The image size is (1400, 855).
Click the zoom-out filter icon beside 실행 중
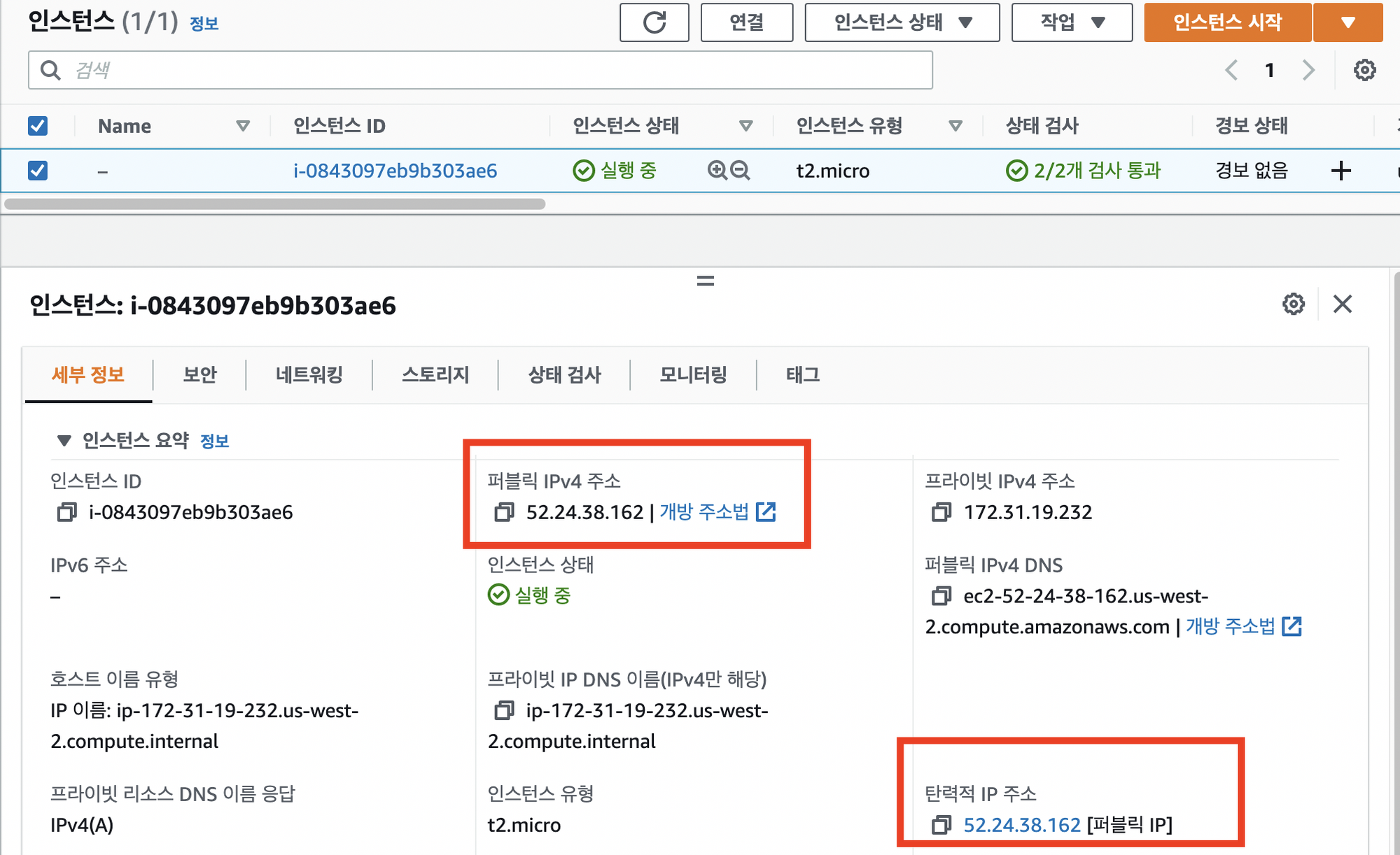click(740, 170)
